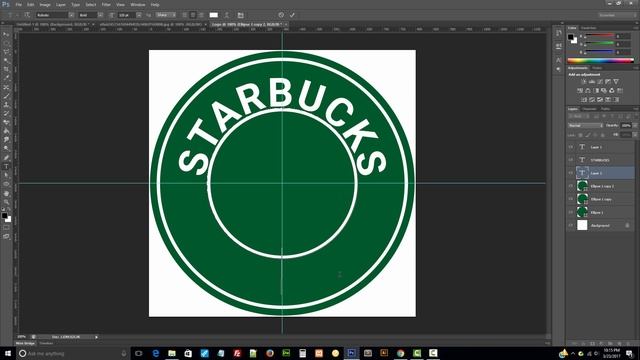
Task: Hide the Ellipse 1 copy 2 layer
Action: click(x=571, y=186)
